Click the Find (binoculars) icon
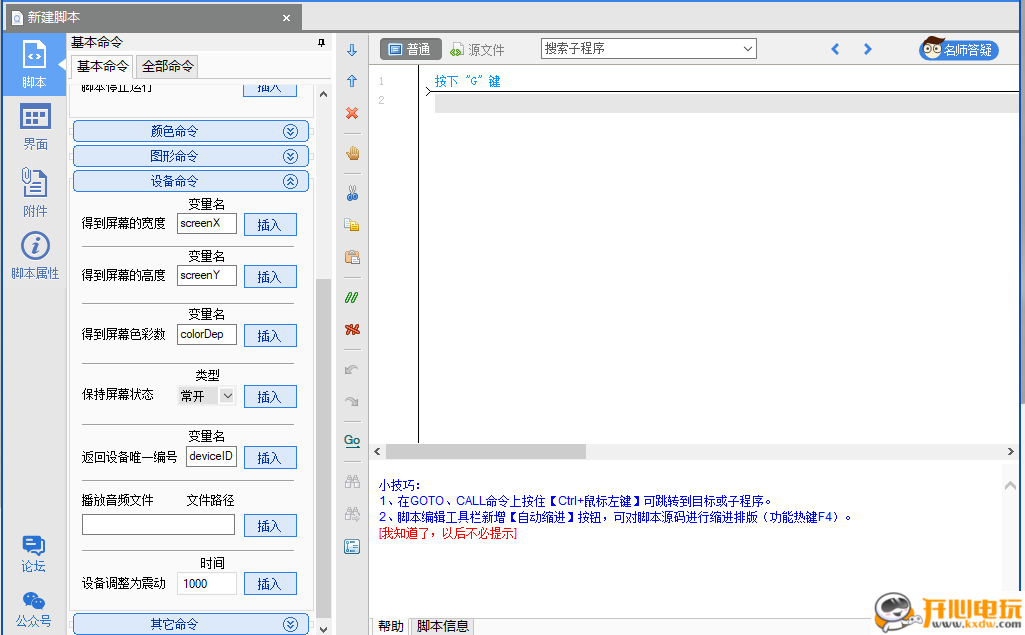 coord(351,481)
